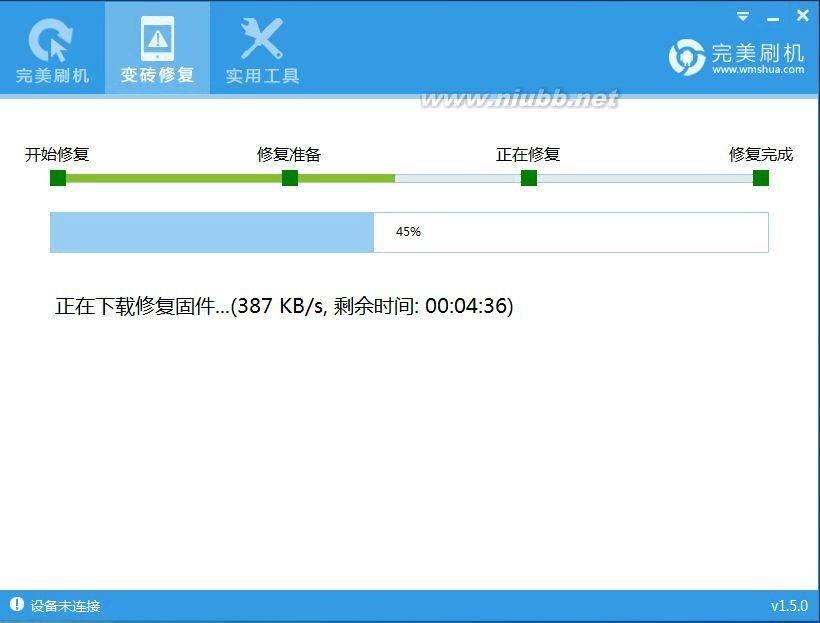The image size is (820, 623).
Task: Click the crossed wrench icon above 实用工具
Action: pyautogui.click(x=260, y=40)
